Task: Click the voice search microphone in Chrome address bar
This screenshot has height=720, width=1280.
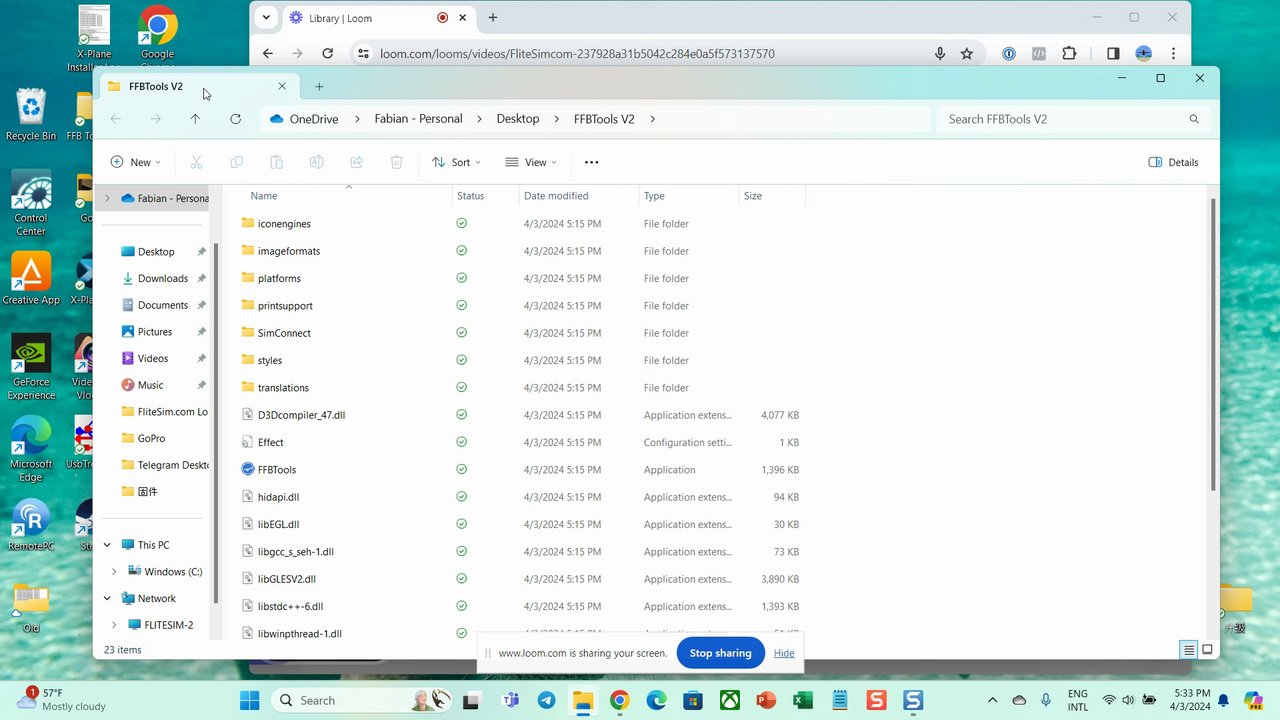Action: tap(940, 54)
